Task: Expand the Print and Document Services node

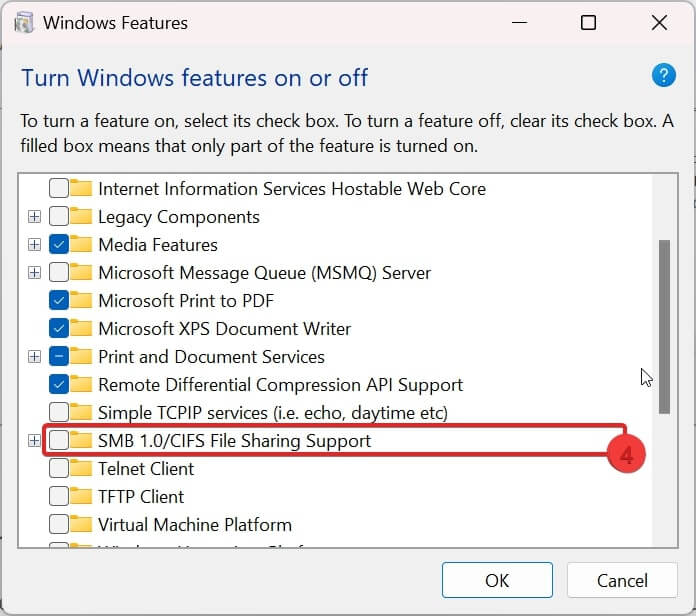Action: tap(34, 357)
